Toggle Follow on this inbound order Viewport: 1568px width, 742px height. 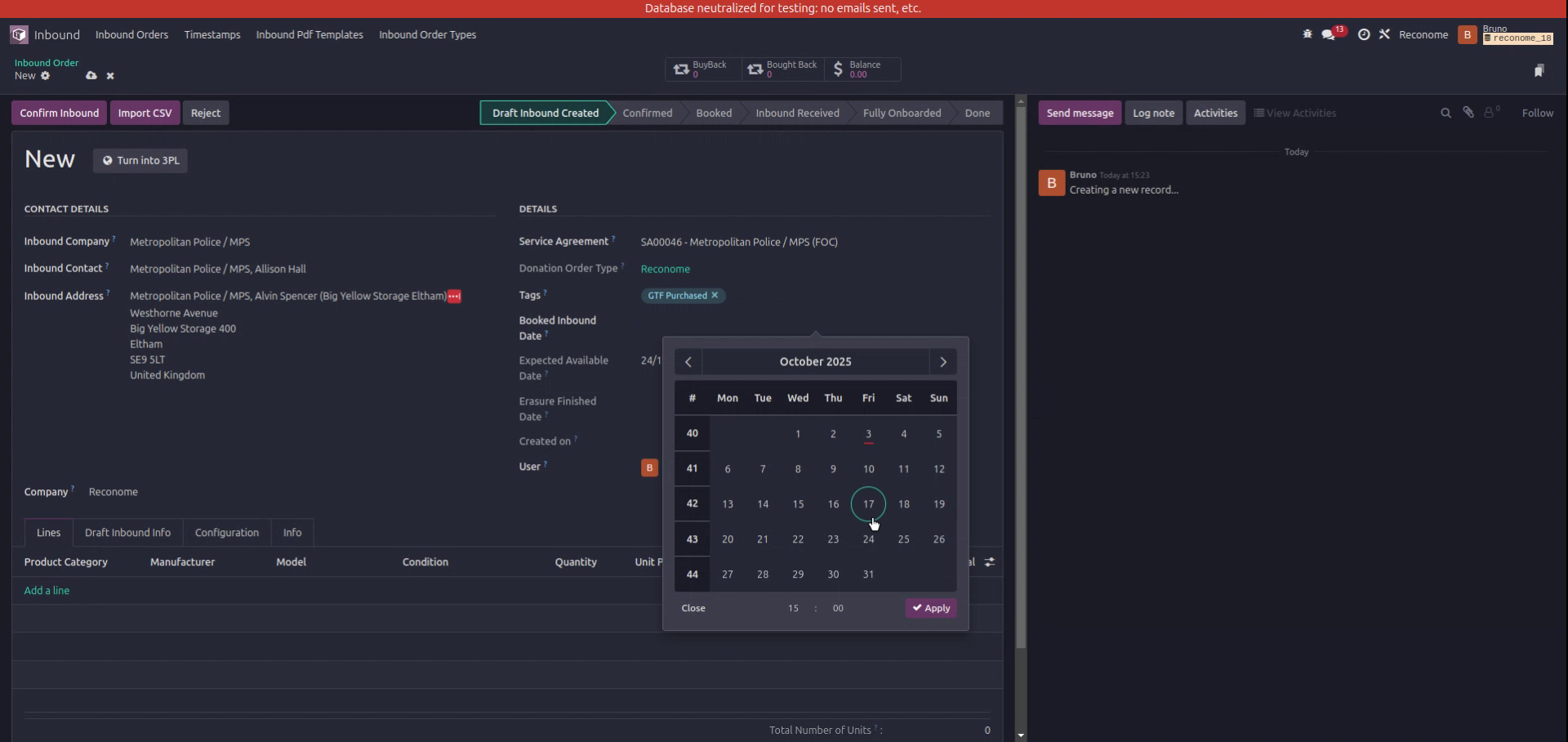1539,112
